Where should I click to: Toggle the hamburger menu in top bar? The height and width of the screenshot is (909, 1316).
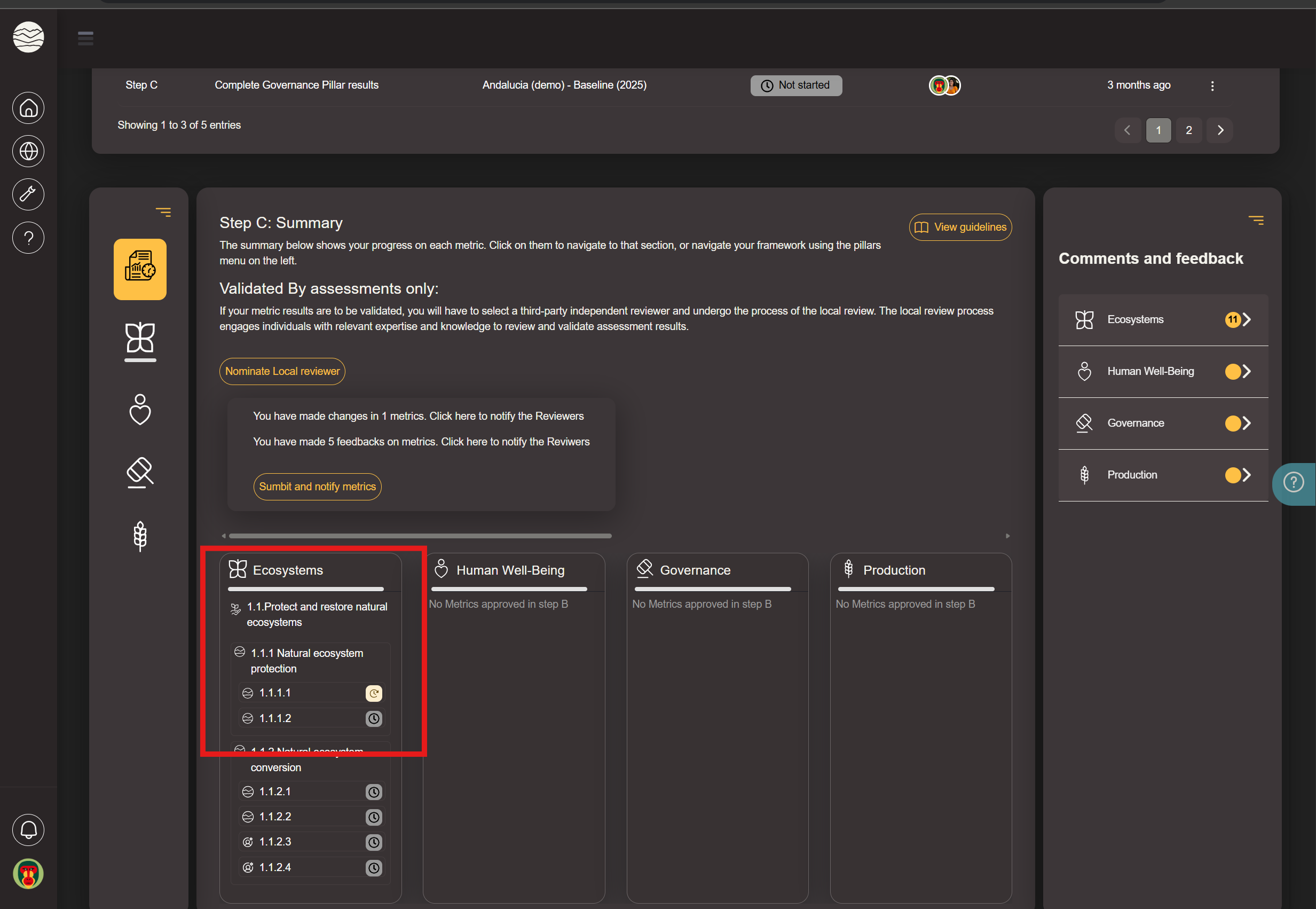click(85, 38)
